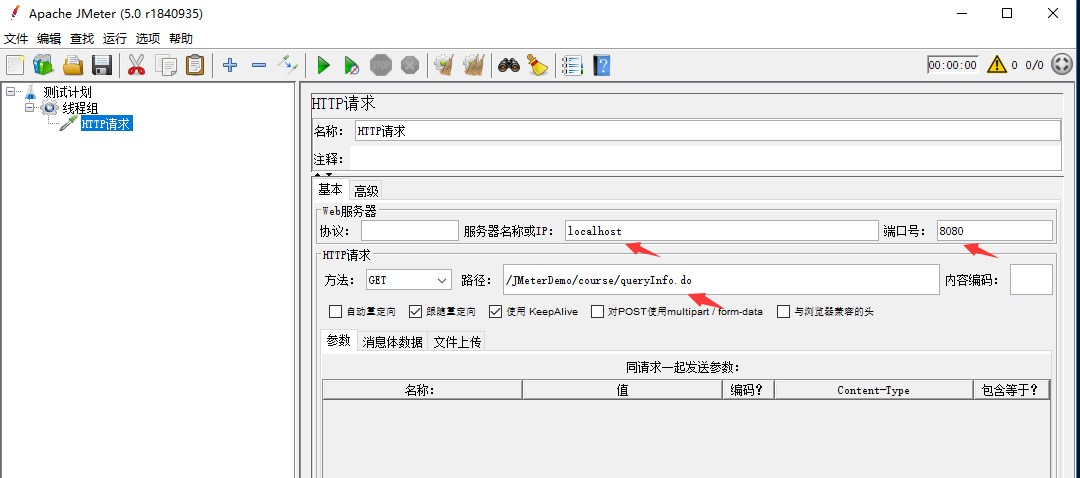The image size is (1080, 478).
Task: Collapse all nodes with the minus icon
Action: (x=259, y=65)
